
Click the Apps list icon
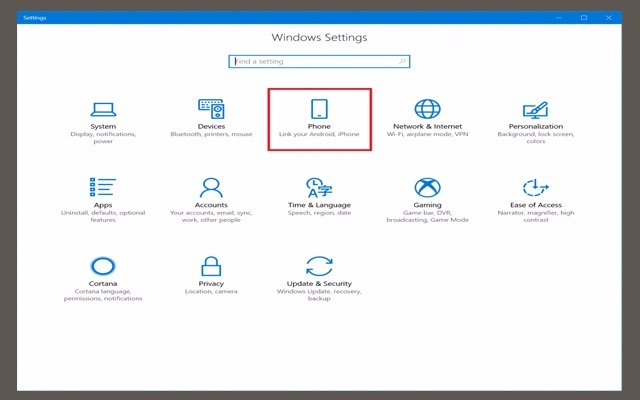[103, 187]
